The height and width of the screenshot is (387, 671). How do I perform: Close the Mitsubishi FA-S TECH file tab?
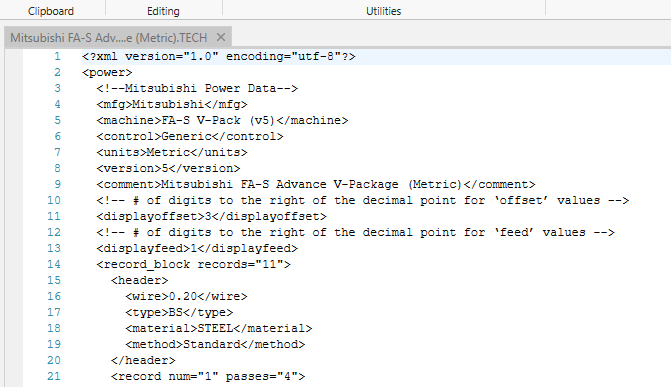click(221, 38)
